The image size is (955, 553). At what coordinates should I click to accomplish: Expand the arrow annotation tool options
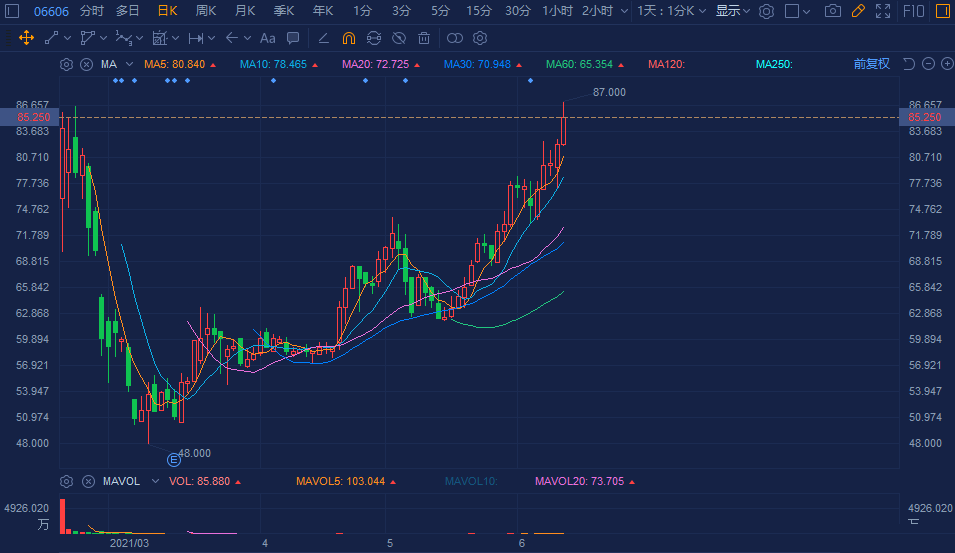point(247,38)
